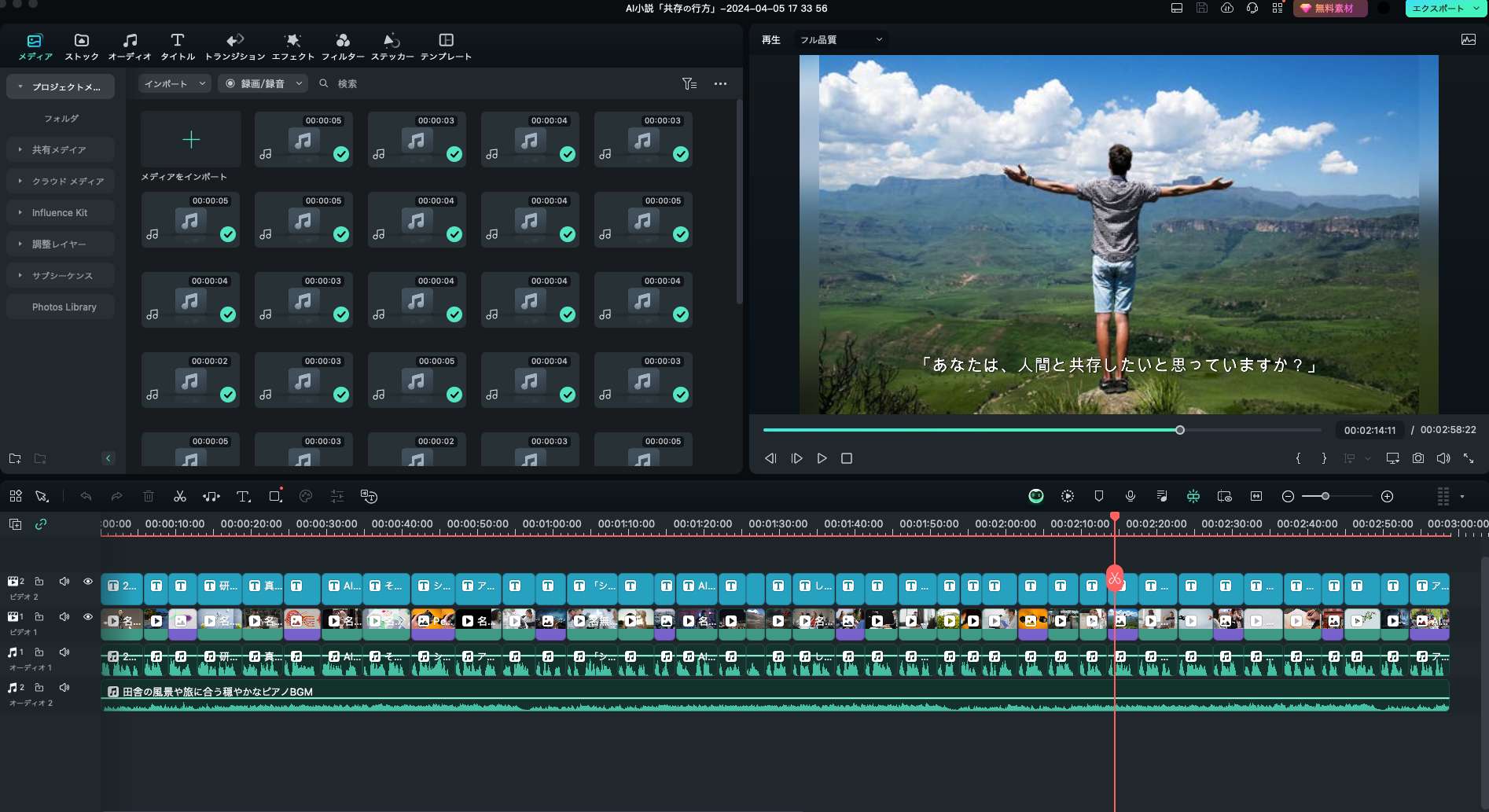The height and width of the screenshot is (812, 1489).
Task: Open the filter list icon in media panel
Action: pos(689,83)
